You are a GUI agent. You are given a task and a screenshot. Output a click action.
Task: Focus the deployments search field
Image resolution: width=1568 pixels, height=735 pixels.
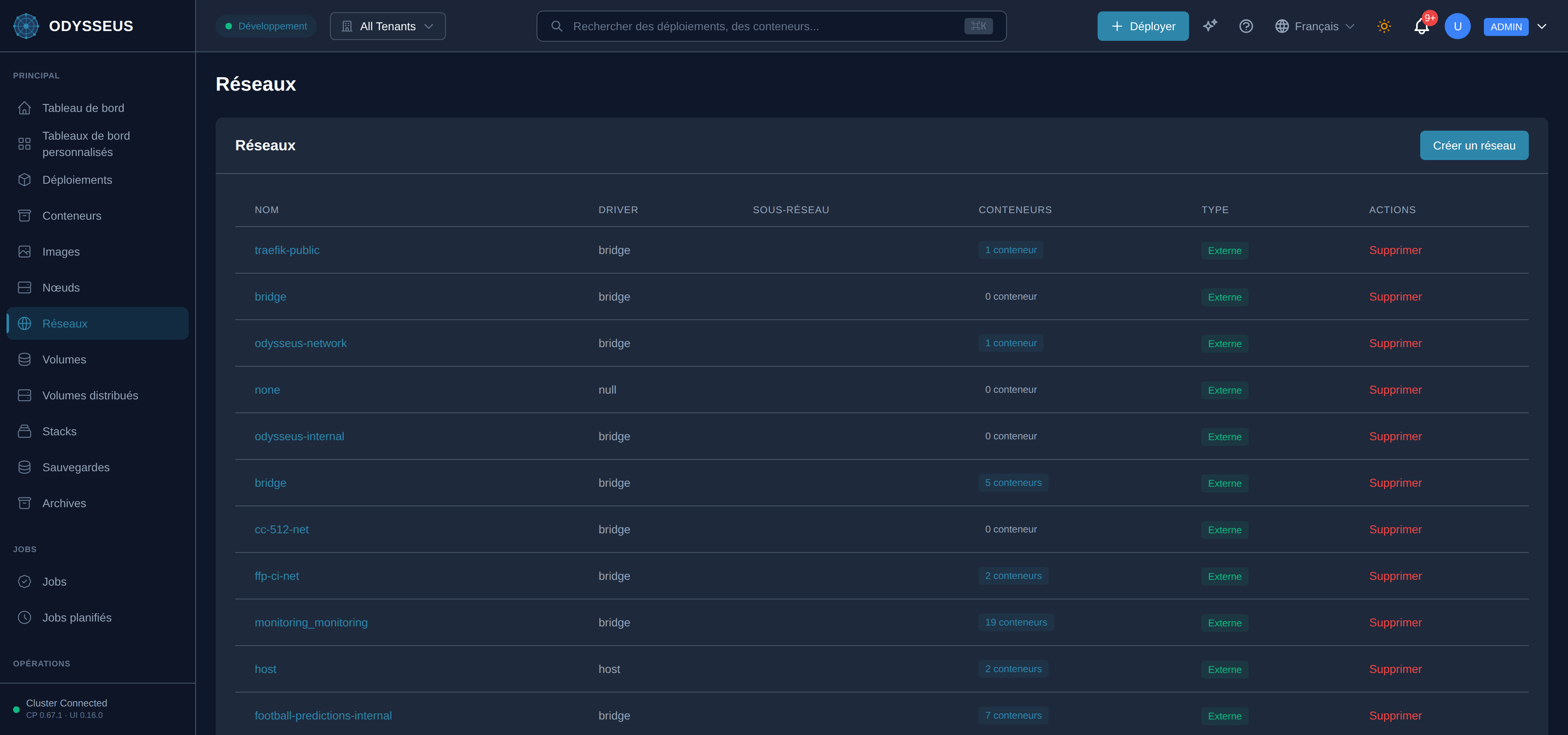(771, 26)
